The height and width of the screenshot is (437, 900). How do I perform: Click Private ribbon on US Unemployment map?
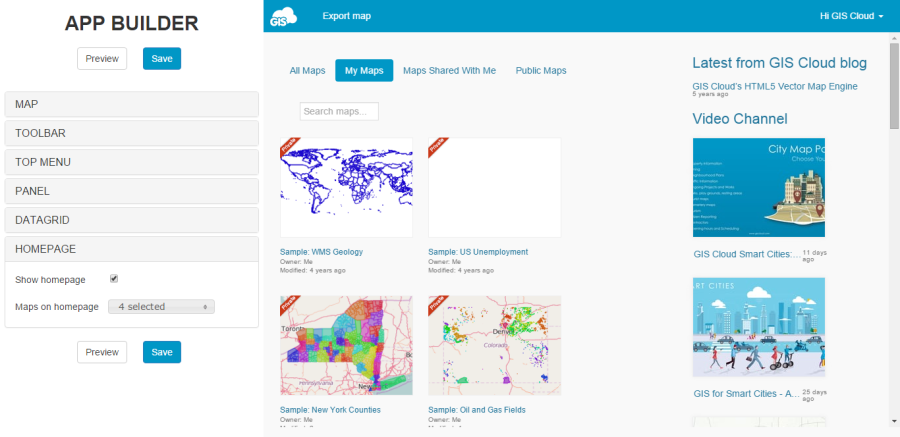click(x=437, y=146)
